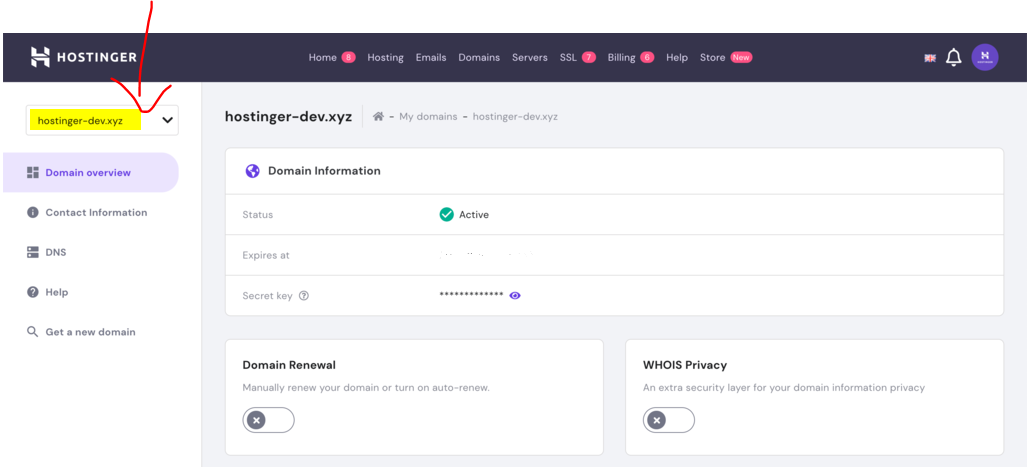Click My domains breadcrumb link
This screenshot has width=1033, height=470.
click(x=428, y=117)
